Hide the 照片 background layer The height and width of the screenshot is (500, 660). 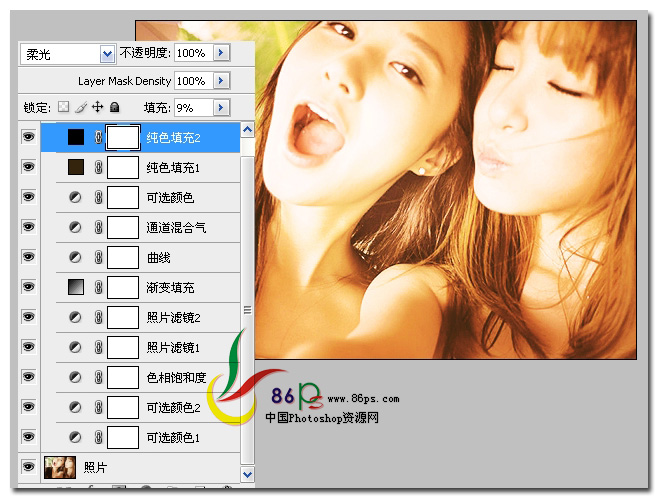pos(28,467)
